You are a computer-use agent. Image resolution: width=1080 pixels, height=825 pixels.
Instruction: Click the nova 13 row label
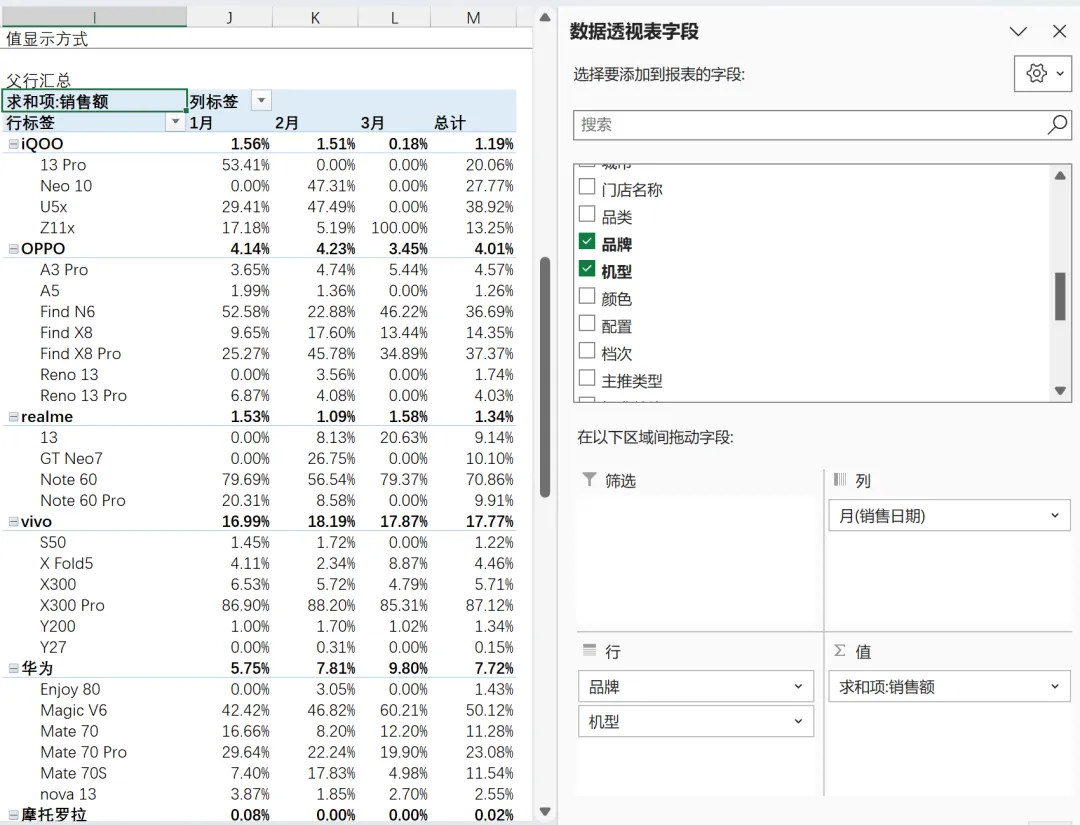[68, 794]
